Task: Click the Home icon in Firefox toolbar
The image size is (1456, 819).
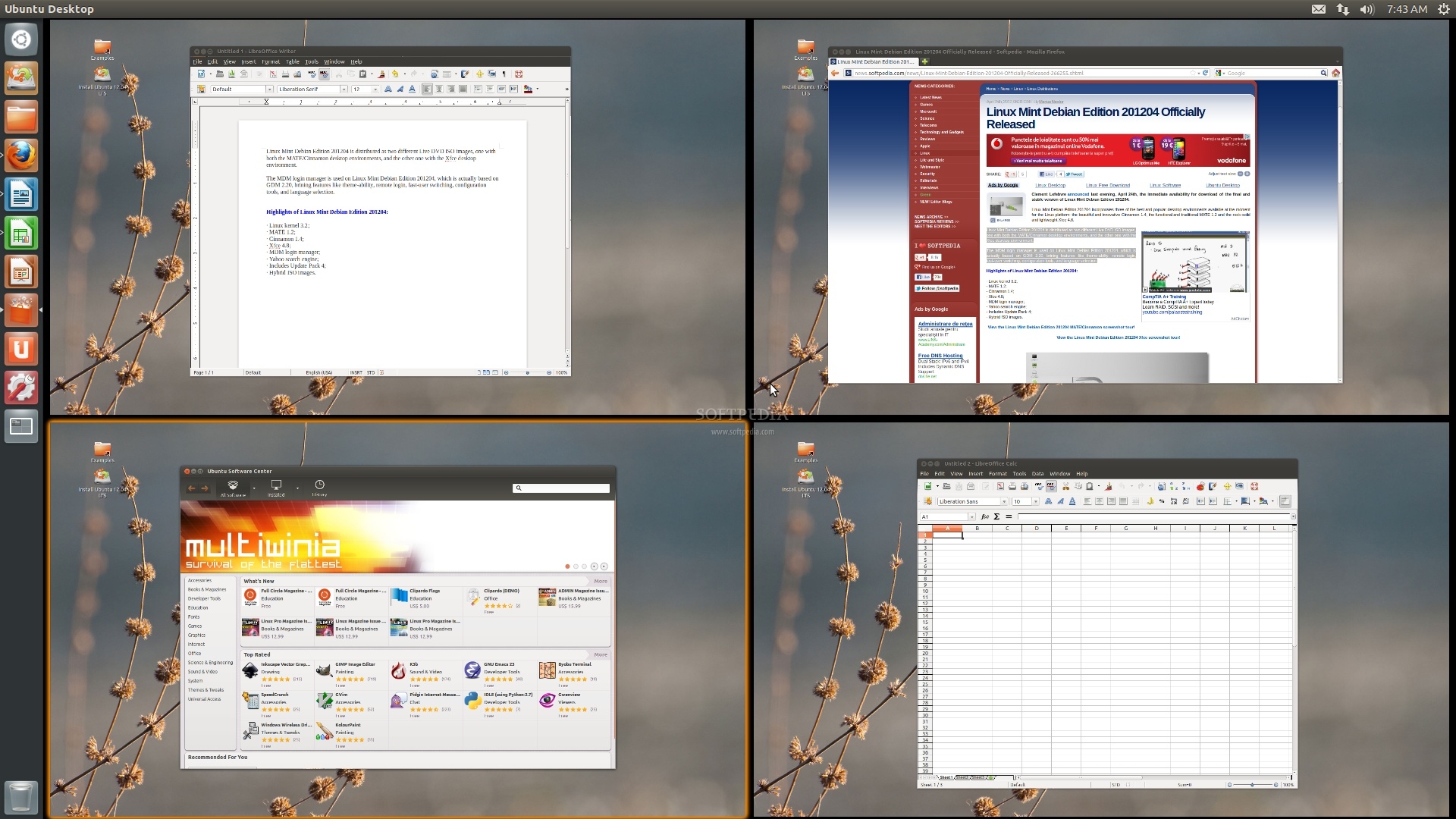Action: (1335, 73)
